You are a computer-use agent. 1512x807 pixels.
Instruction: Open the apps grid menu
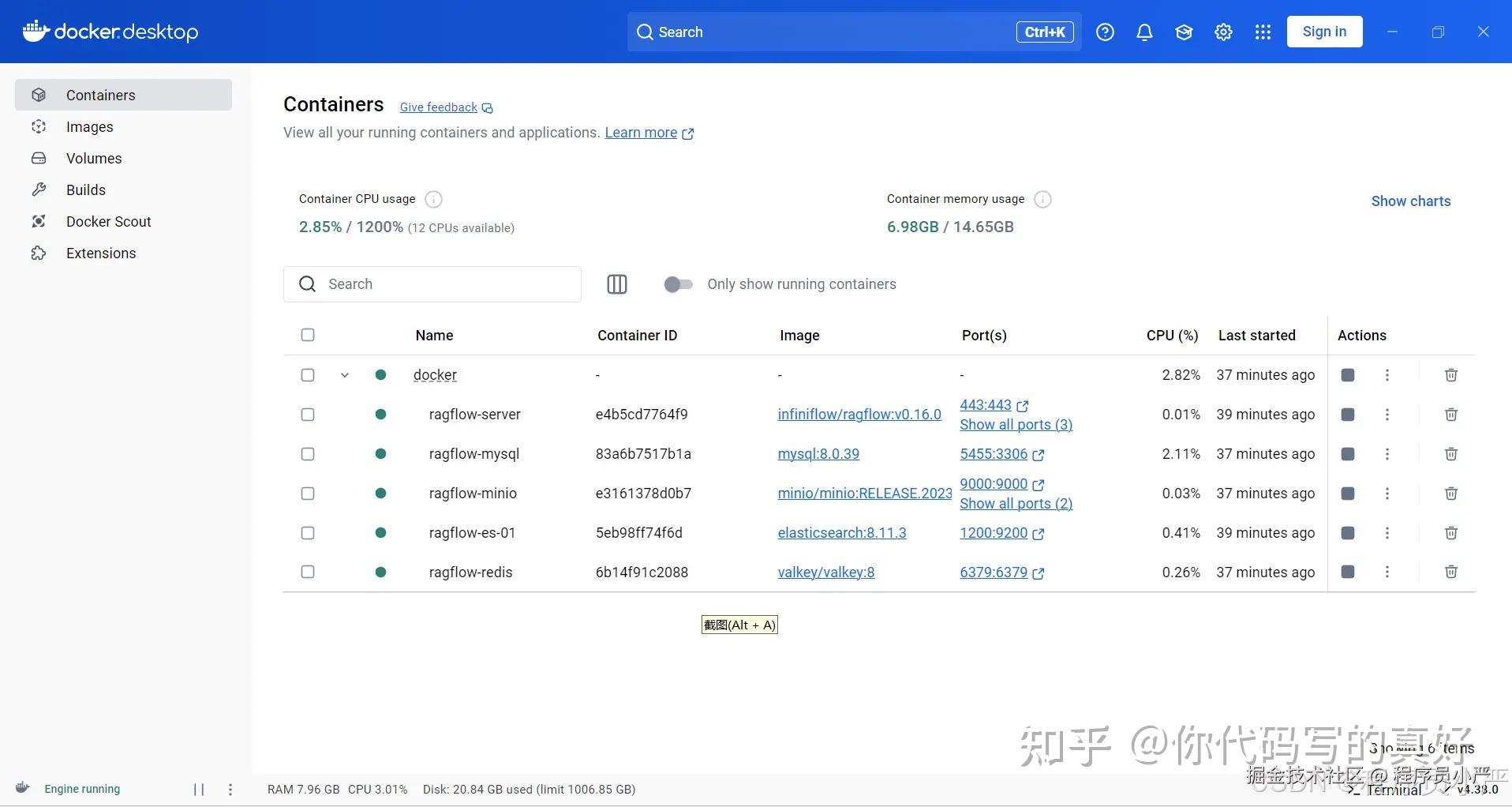(x=1263, y=32)
